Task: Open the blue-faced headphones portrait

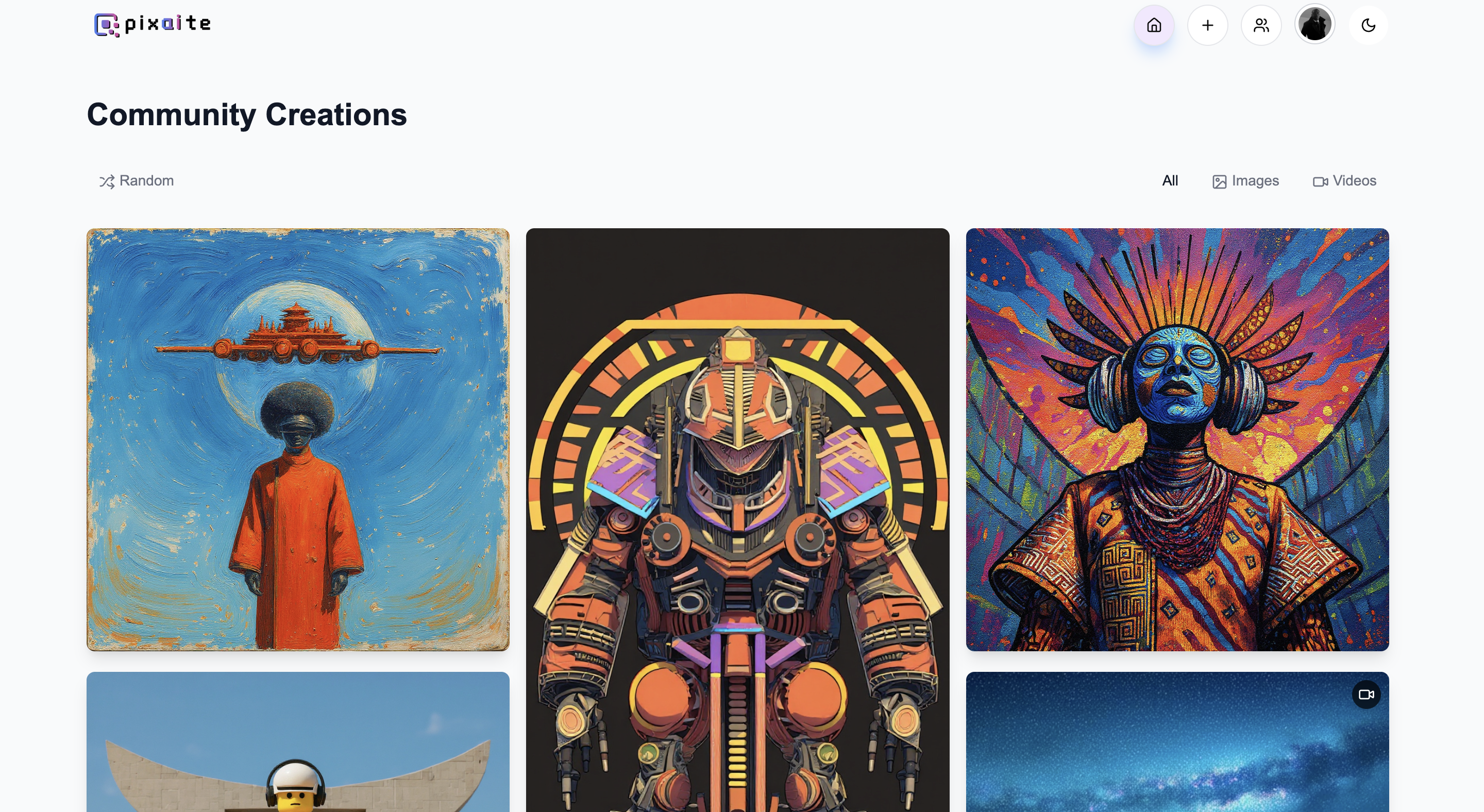Action: tap(1177, 439)
